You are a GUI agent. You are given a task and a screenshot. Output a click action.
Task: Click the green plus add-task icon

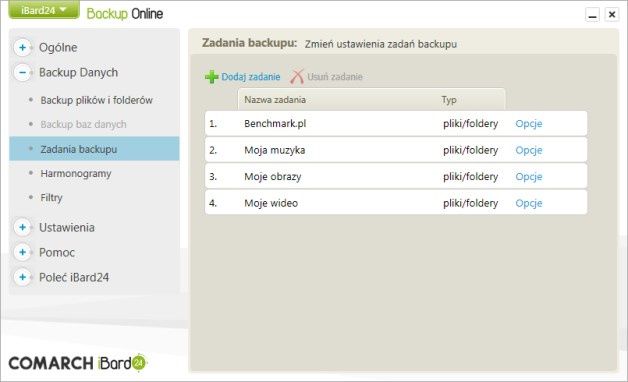pyautogui.click(x=211, y=76)
